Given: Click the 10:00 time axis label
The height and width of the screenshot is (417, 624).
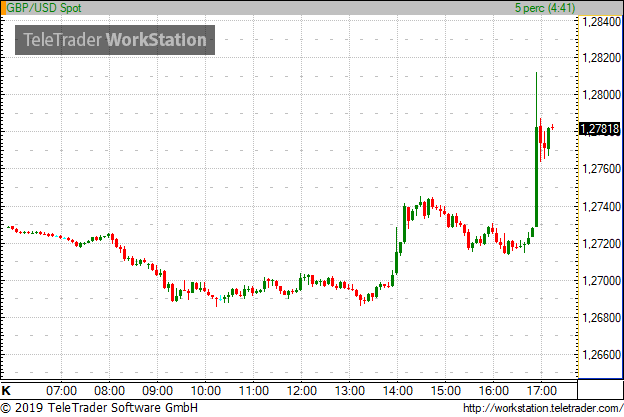Looking at the screenshot, I should pos(206,391).
